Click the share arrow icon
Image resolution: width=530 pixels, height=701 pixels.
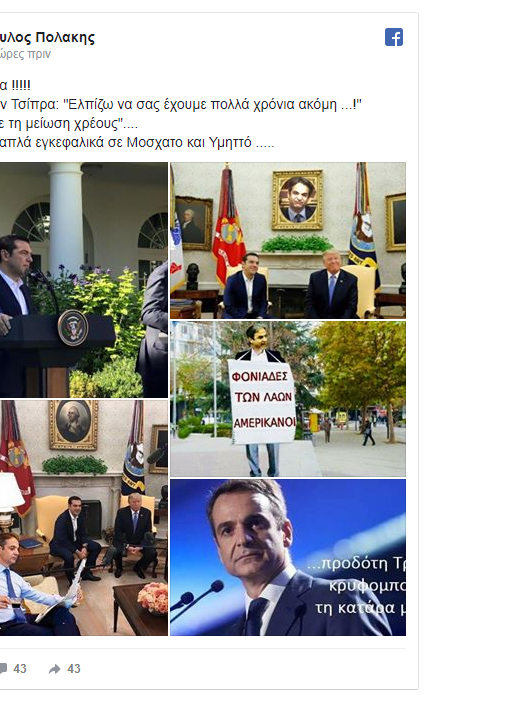(x=55, y=669)
